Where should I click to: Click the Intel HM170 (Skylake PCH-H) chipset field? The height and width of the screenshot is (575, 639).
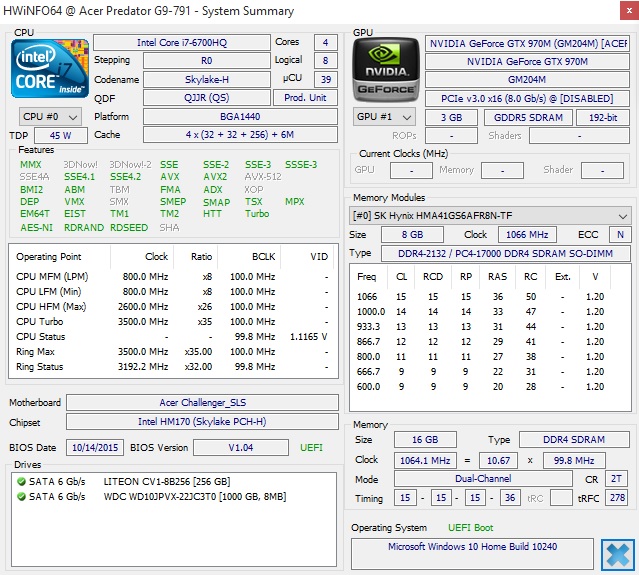pos(203,422)
